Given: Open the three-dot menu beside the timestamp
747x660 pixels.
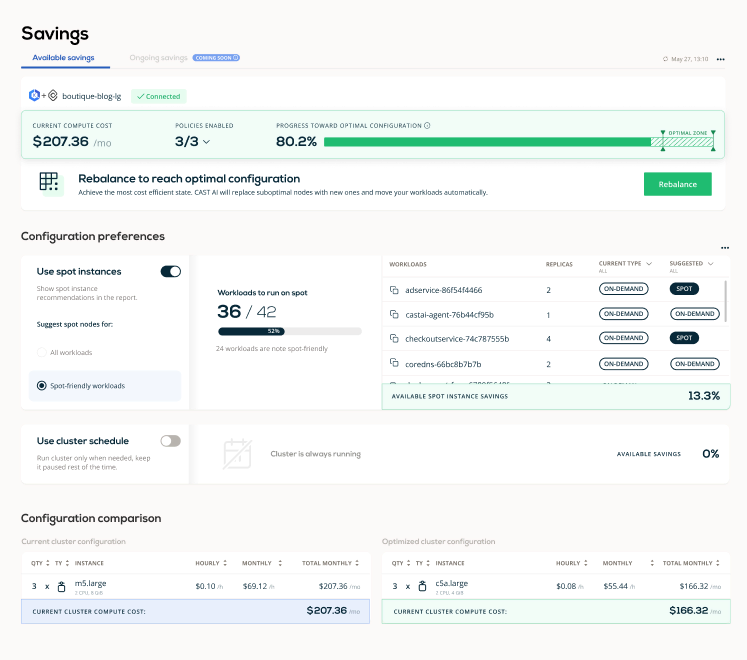Looking at the screenshot, I should [x=719, y=59].
